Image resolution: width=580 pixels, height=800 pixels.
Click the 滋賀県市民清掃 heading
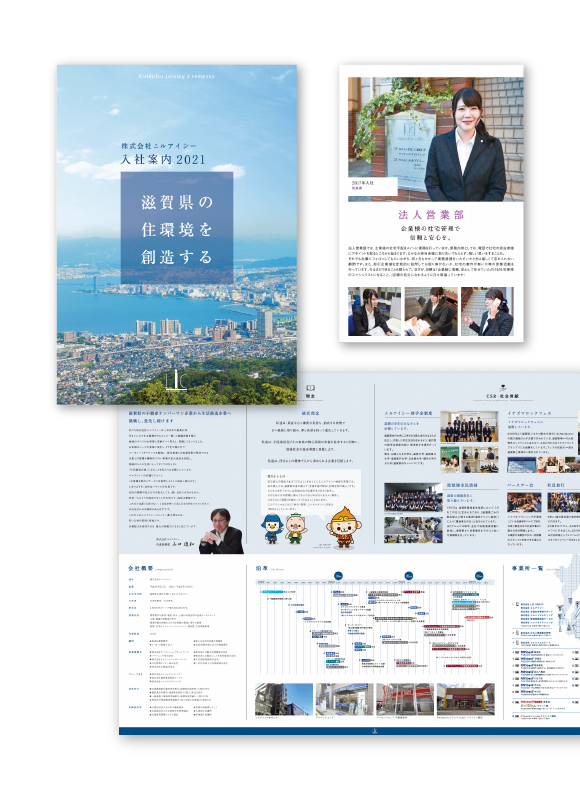tap(462, 485)
